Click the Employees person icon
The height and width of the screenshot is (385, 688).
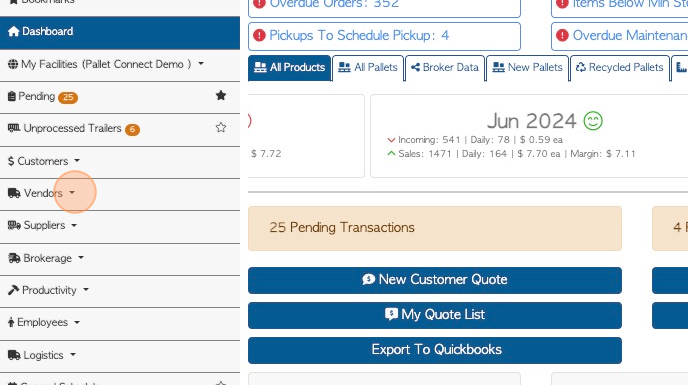tap(11, 323)
